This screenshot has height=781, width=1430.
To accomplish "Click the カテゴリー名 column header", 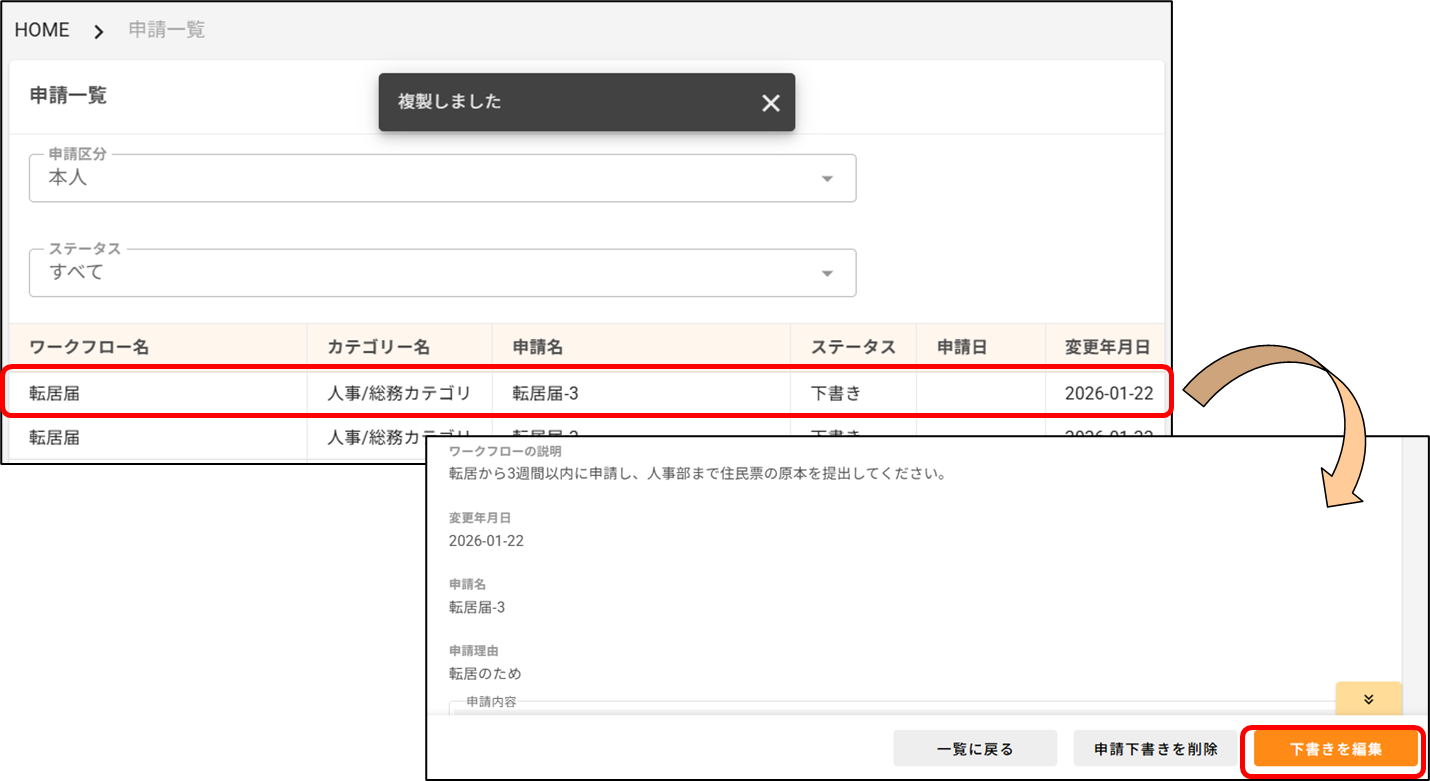I will click(378, 347).
